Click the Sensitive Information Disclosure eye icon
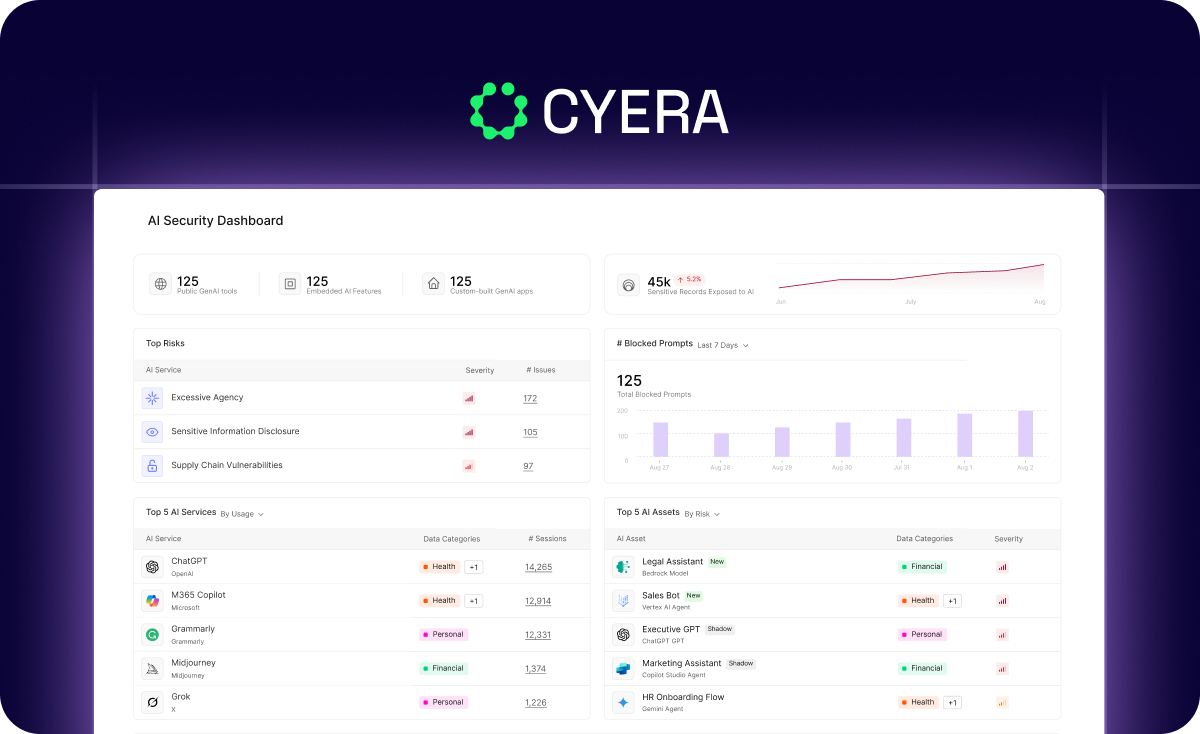The width and height of the screenshot is (1200, 734). tap(152, 432)
